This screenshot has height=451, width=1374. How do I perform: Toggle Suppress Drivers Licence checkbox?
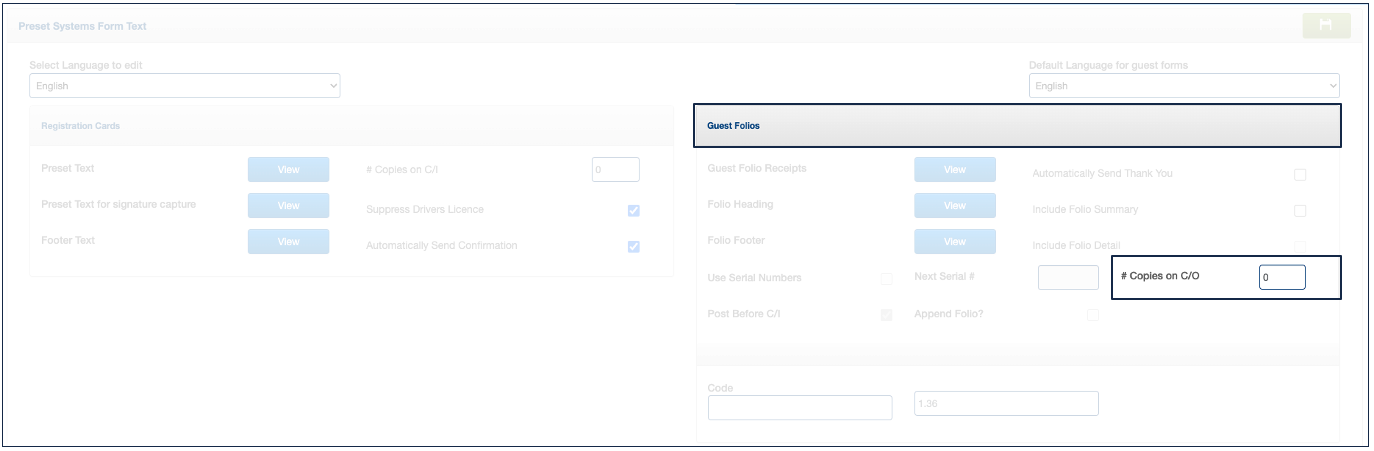[633, 211]
